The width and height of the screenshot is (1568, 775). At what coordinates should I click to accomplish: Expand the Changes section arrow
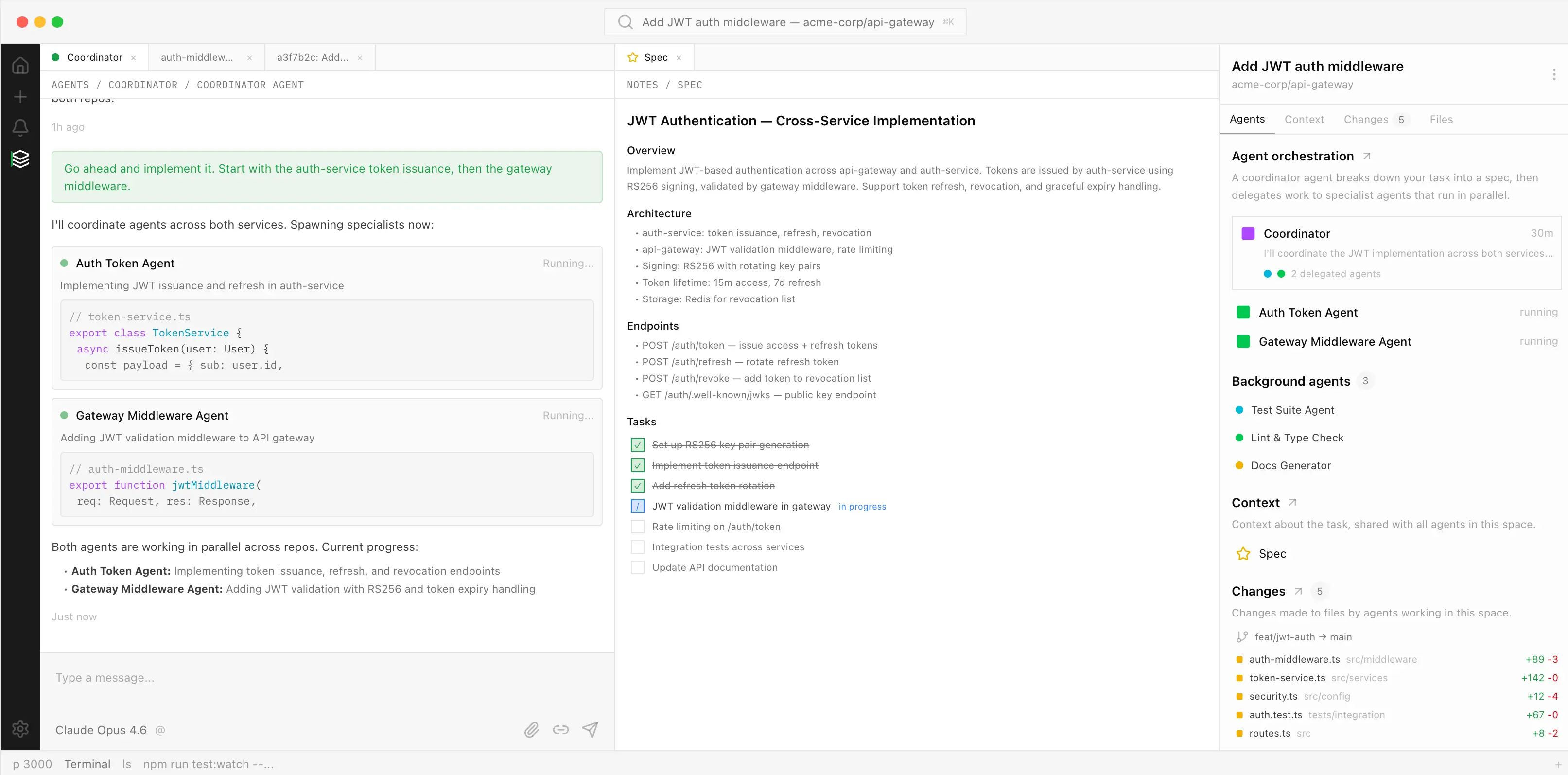[1298, 591]
